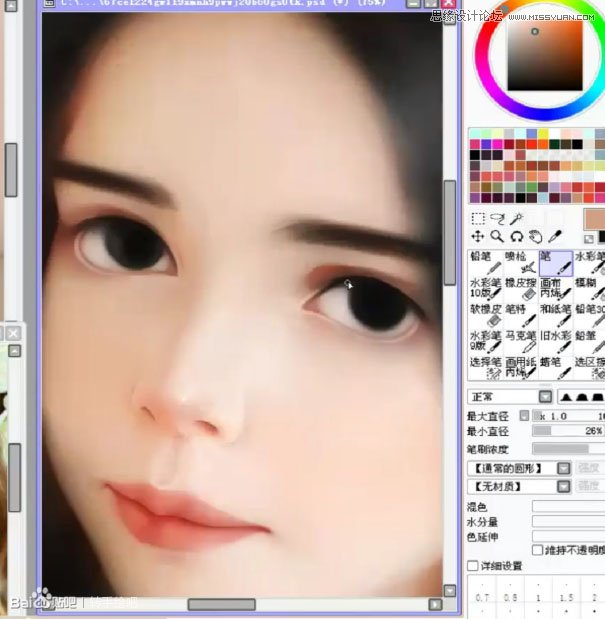Choose the 水彩笔9版 brush
This screenshot has width=605, height=619.
[486, 341]
